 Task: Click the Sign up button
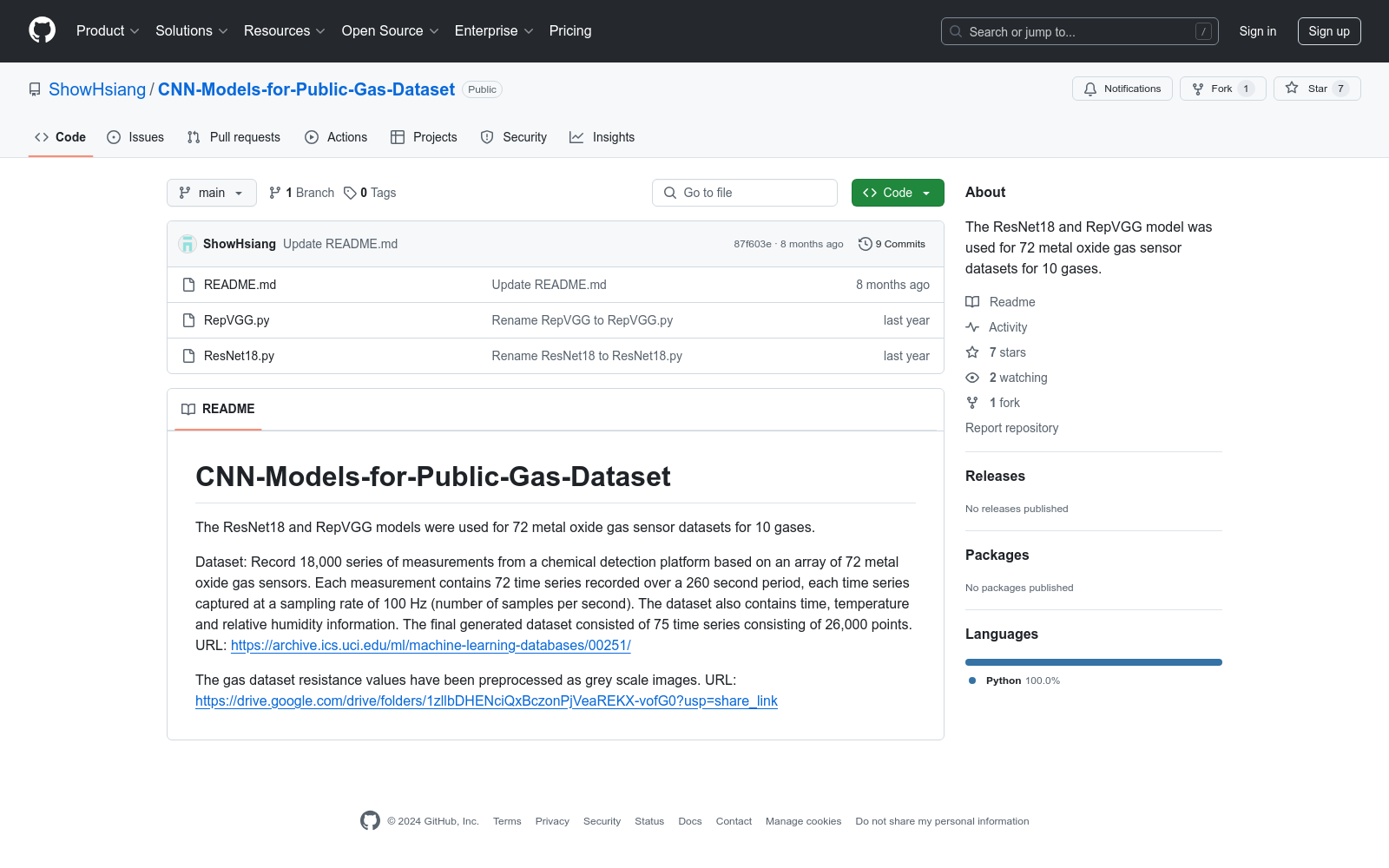point(1329,31)
